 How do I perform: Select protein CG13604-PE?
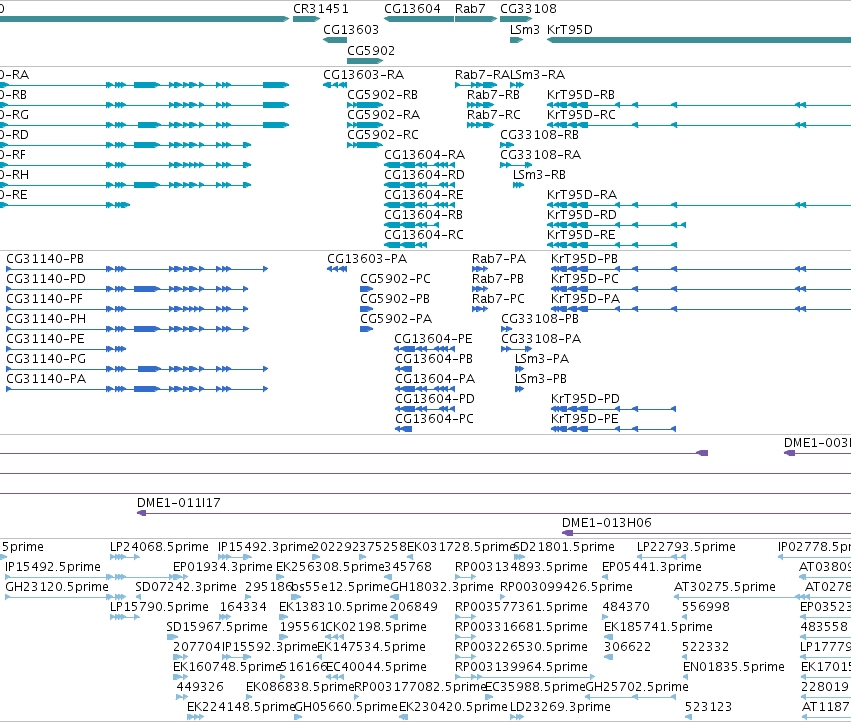point(433,339)
